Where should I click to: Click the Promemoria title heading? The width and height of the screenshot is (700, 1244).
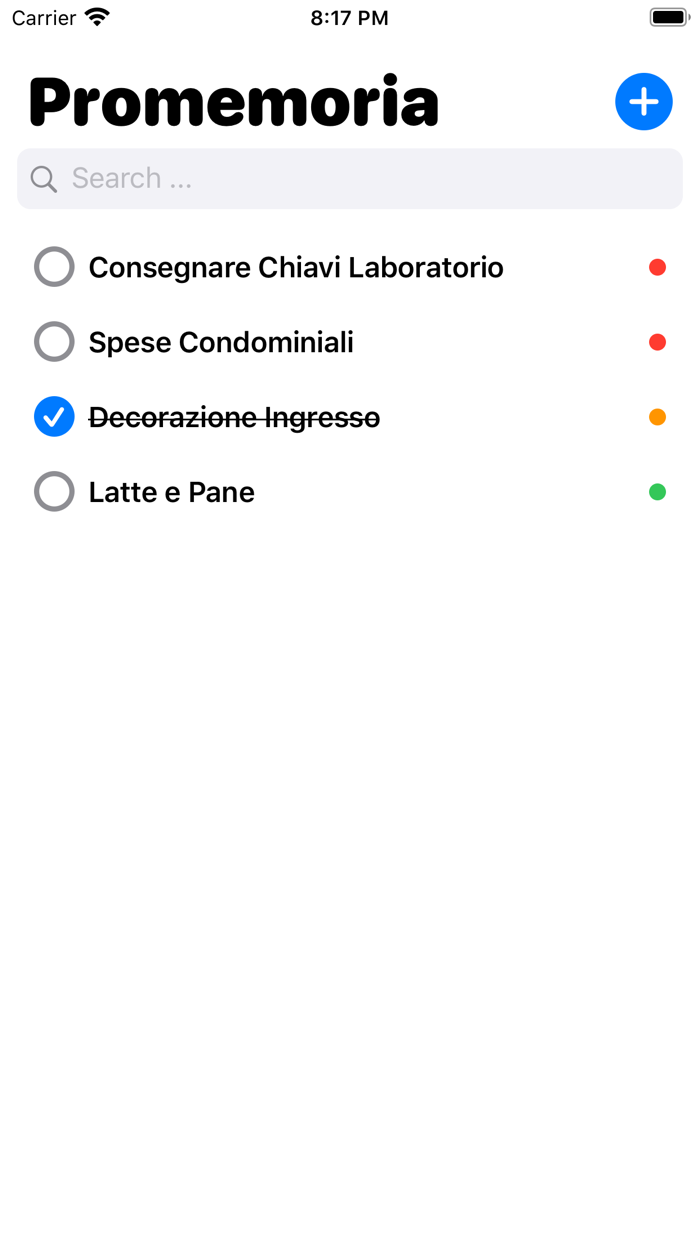tap(234, 100)
